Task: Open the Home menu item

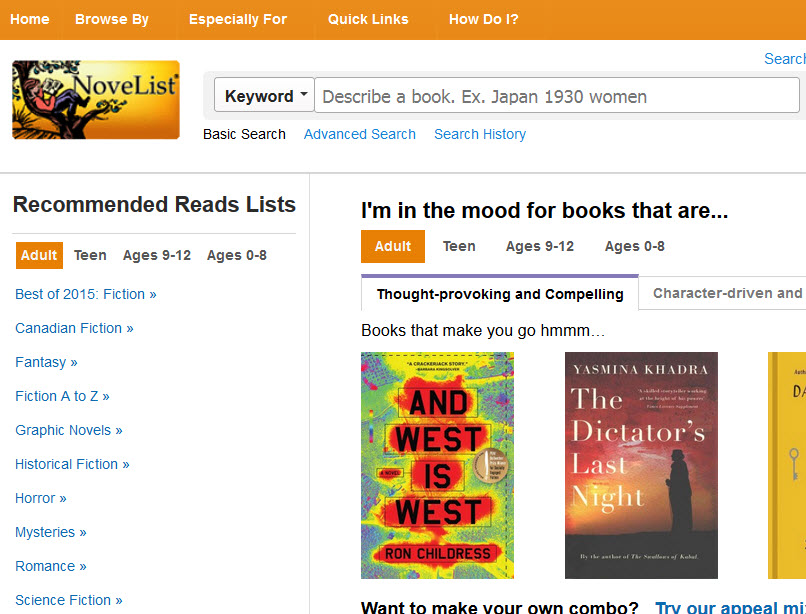Action: [30, 20]
